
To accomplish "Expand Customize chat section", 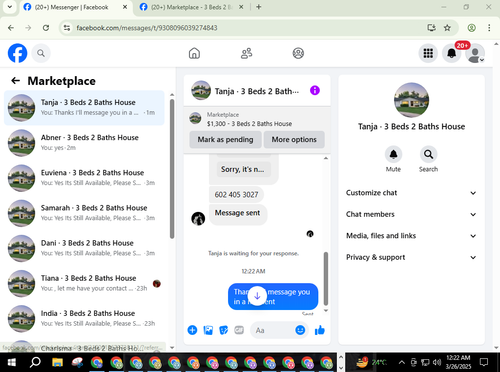I will tap(411, 193).
